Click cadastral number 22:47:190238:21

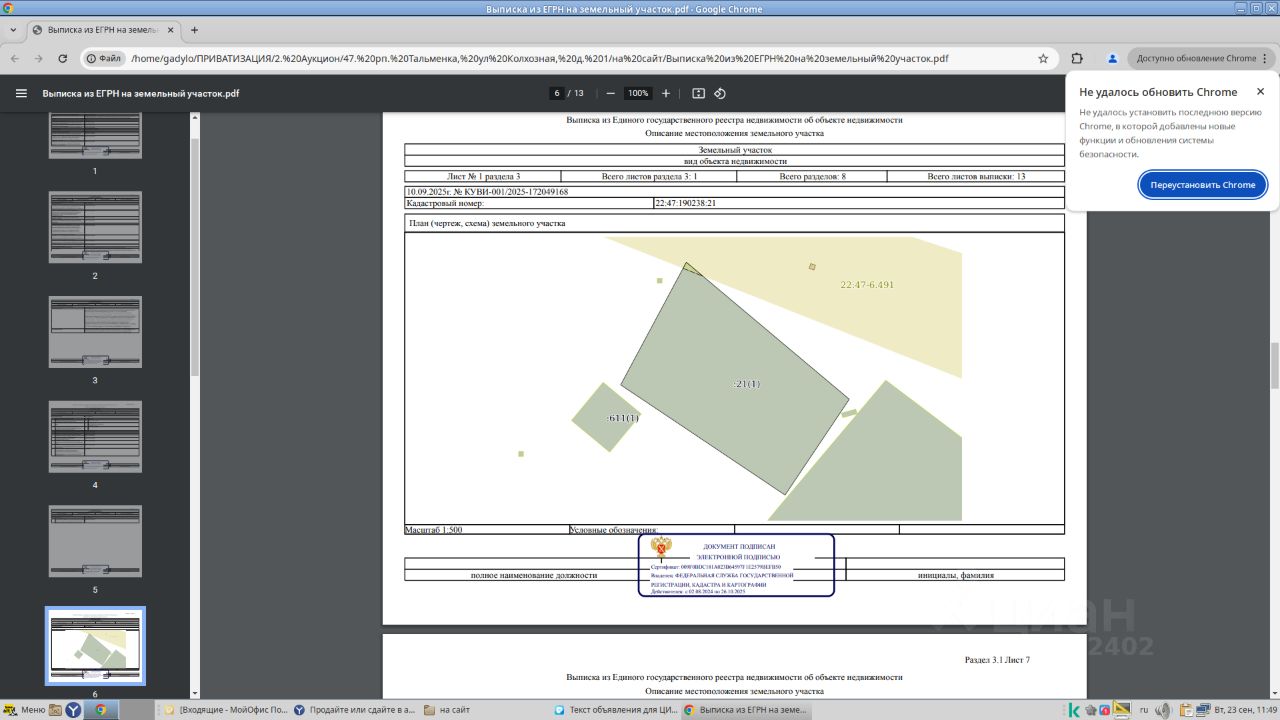click(x=685, y=203)
